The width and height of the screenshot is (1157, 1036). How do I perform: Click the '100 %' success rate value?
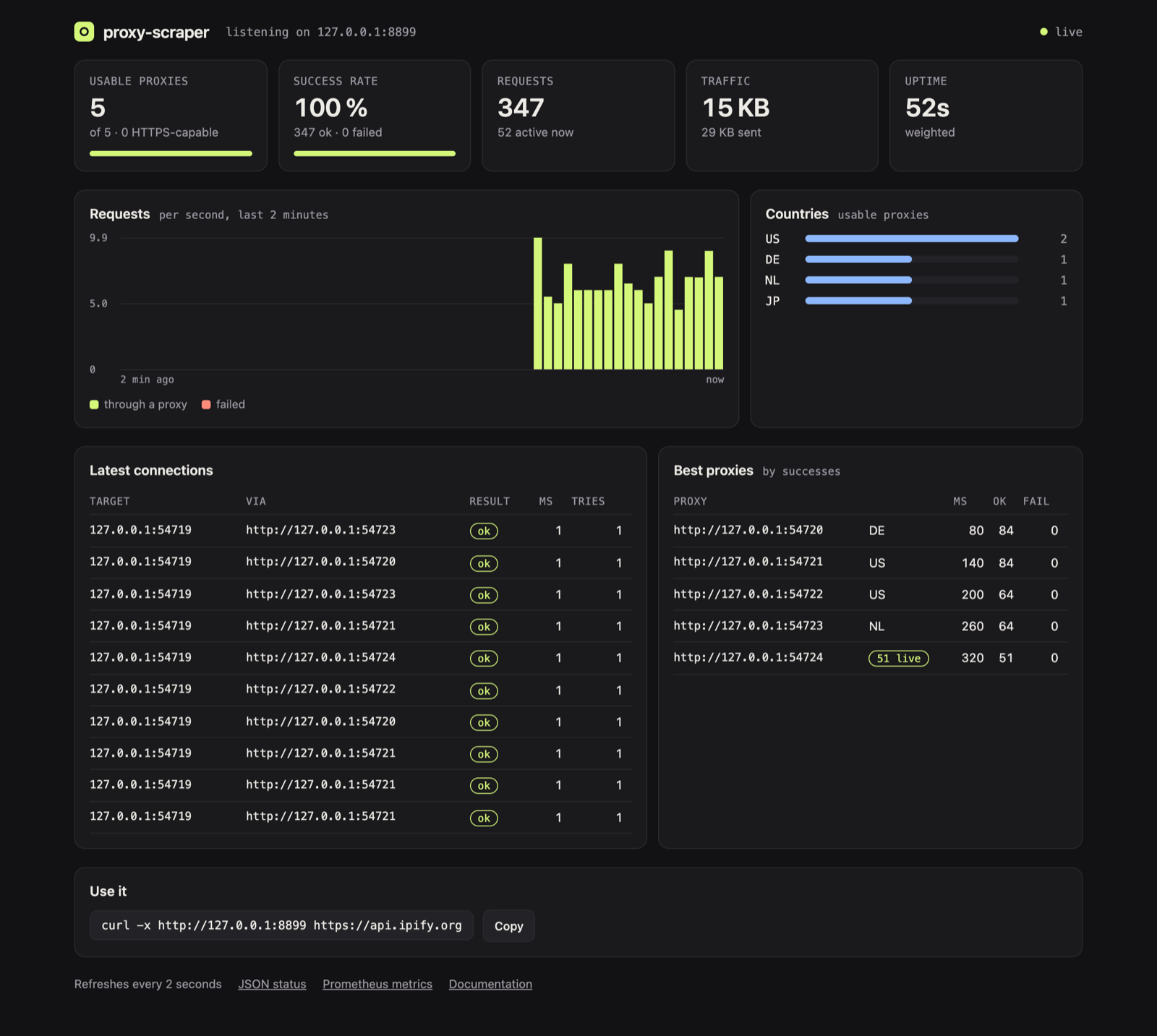331,108
